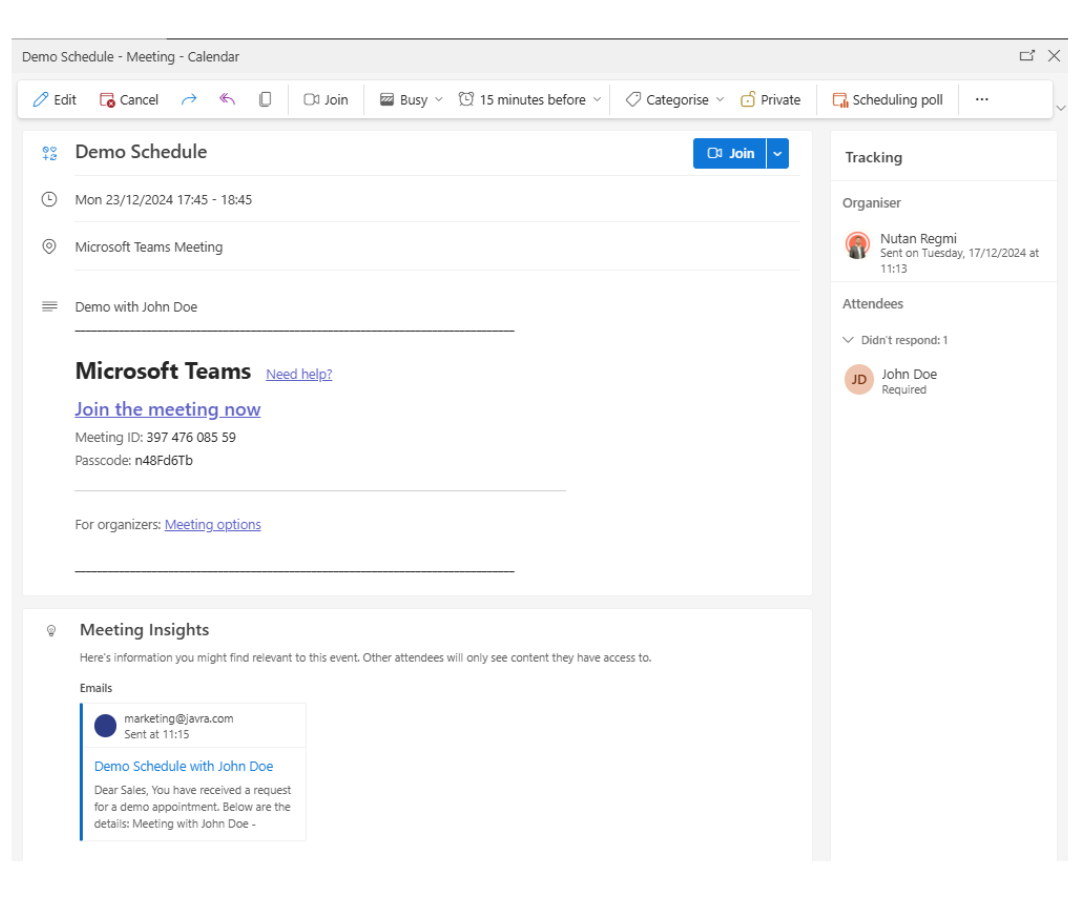The height and width of the screenshot is (900, 1080).
Task: Click the Organiser section label
Action: [871, 203]
